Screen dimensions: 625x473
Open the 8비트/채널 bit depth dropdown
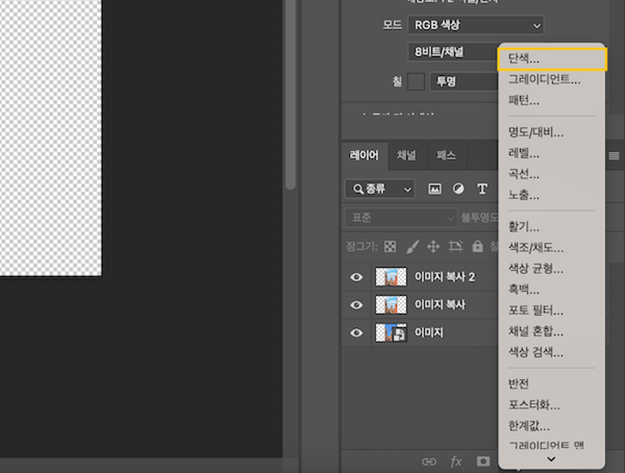point(453,52)
